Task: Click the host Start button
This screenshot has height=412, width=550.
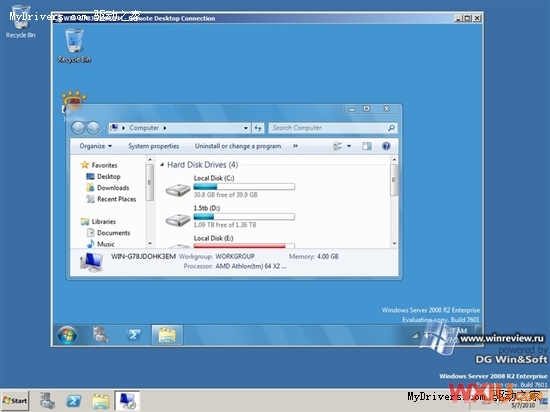Action: click(x=15, y=400)
